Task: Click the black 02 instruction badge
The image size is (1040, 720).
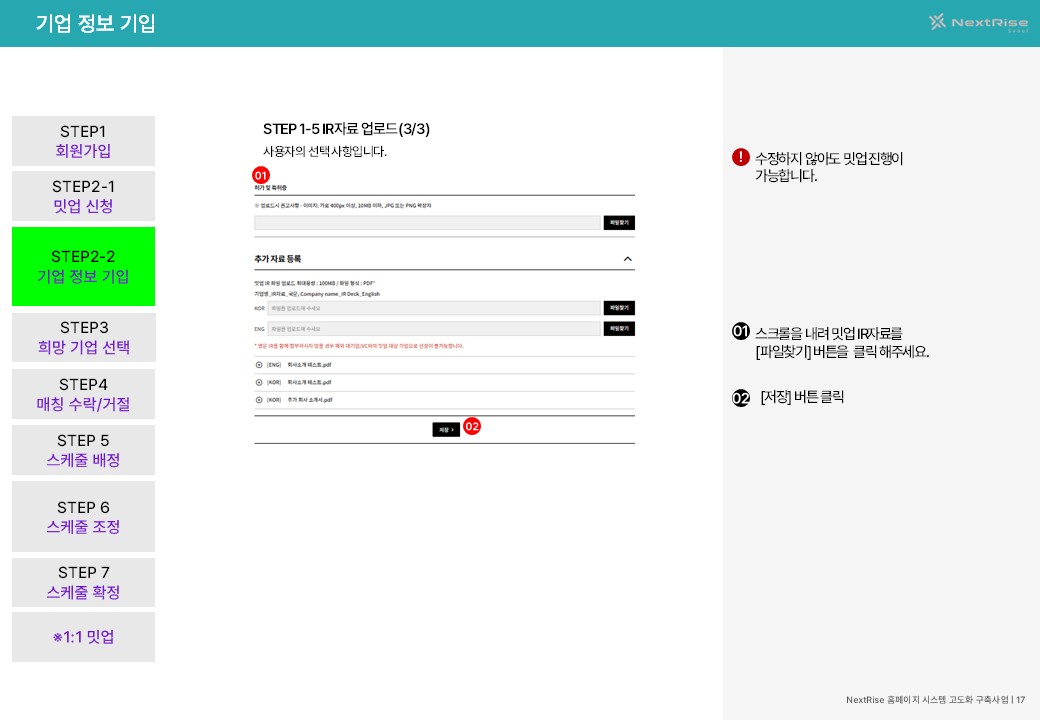Action: click(x=740, y=398)
